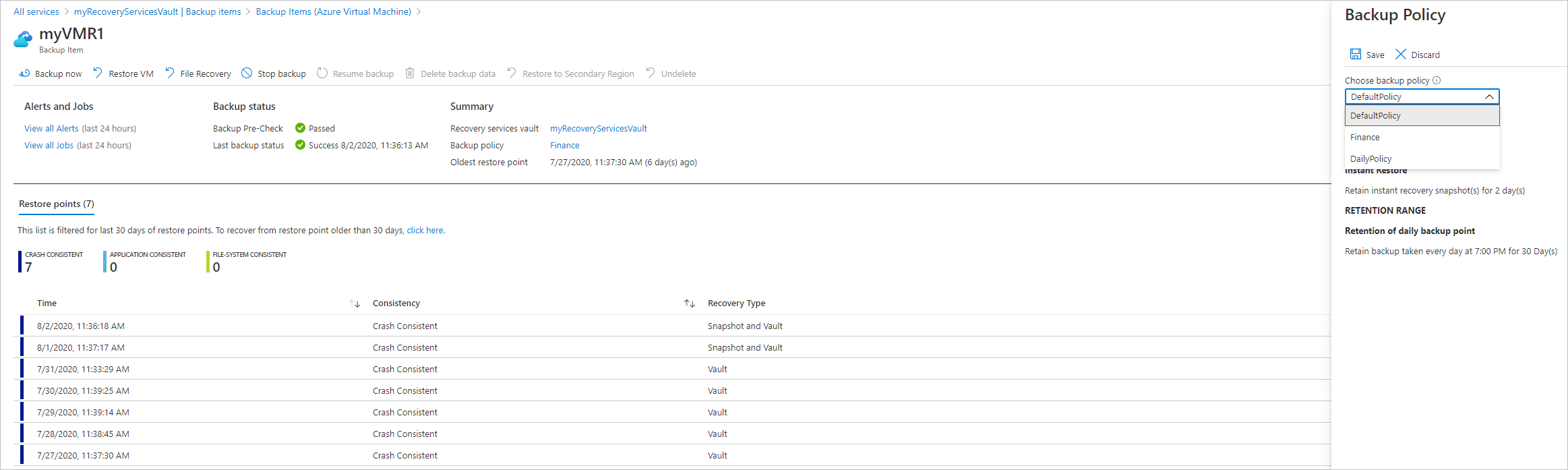Viewport: 1568px width, 470px height.
Task: Discard changes with the X icon
Action: pos(1401,54)
